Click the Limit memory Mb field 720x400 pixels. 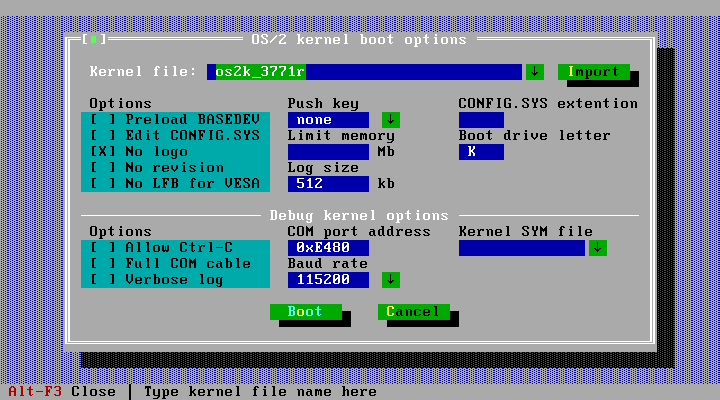[x=328, y=152]
